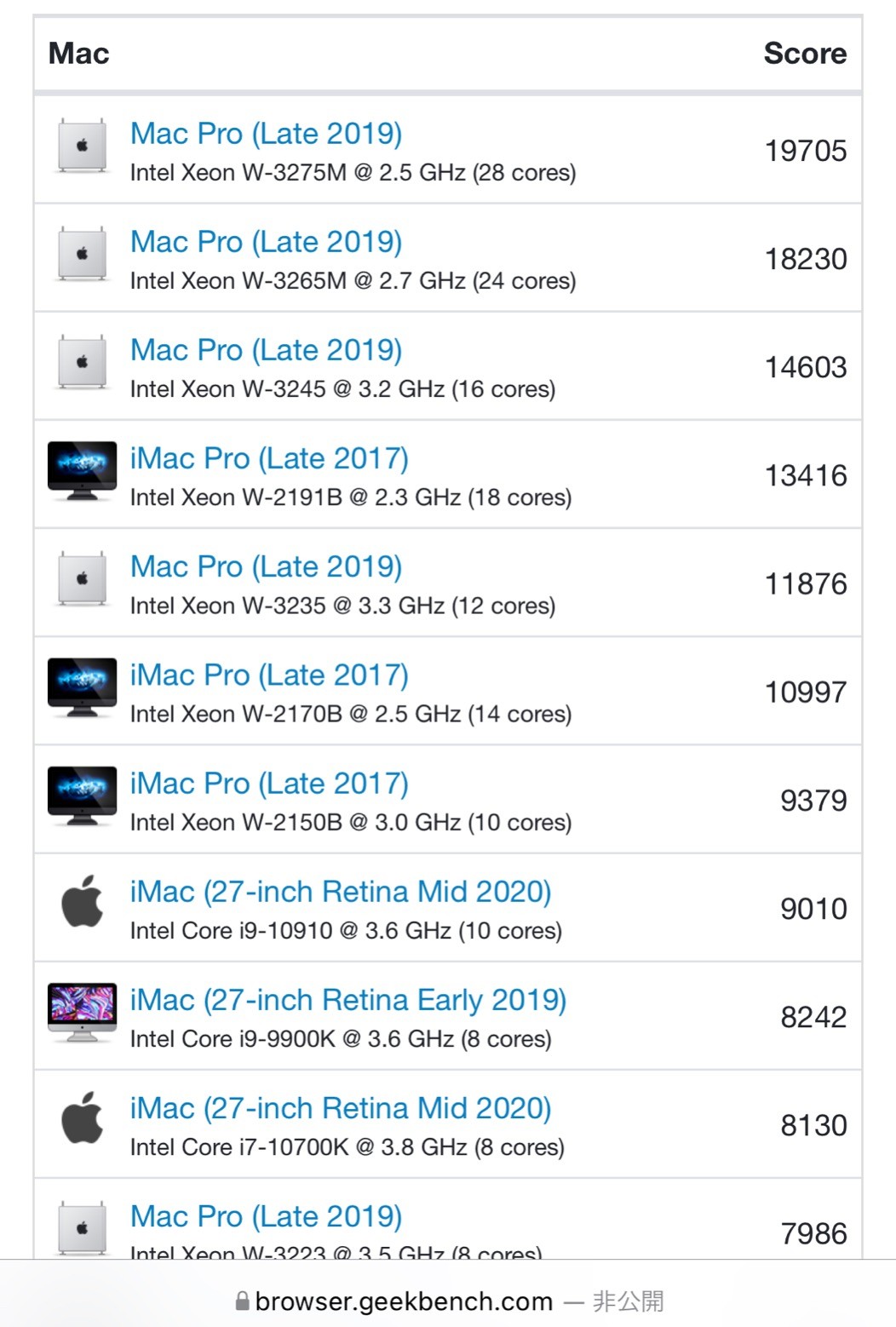Viewport: 896px width, 1327px height.
Task: Click the Mac Pro icon for W-3235 entry
Action: [x=82, y=578]
